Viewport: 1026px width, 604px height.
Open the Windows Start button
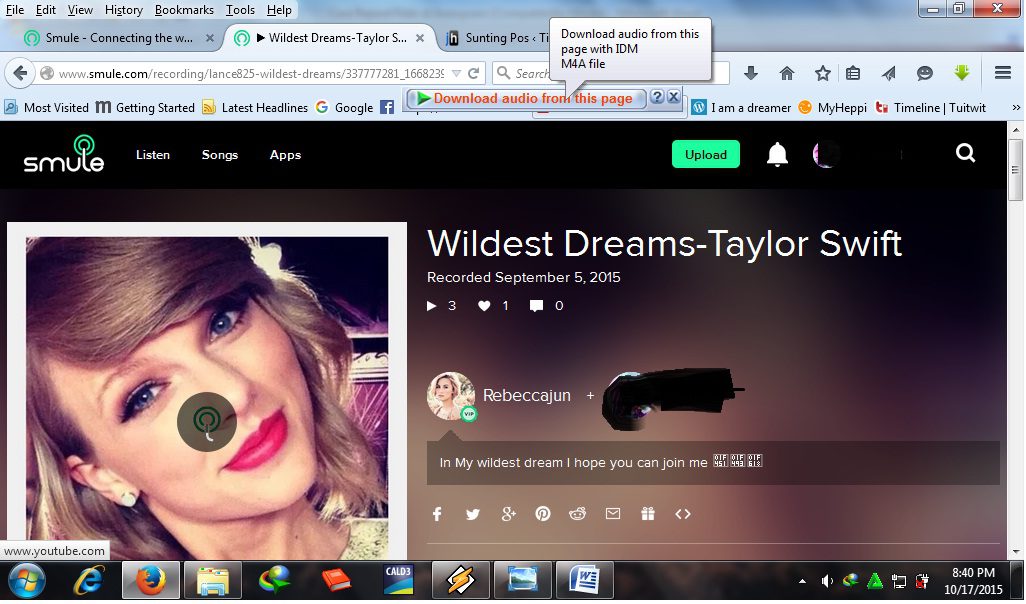pyautogui.click(x=26, y=580)
